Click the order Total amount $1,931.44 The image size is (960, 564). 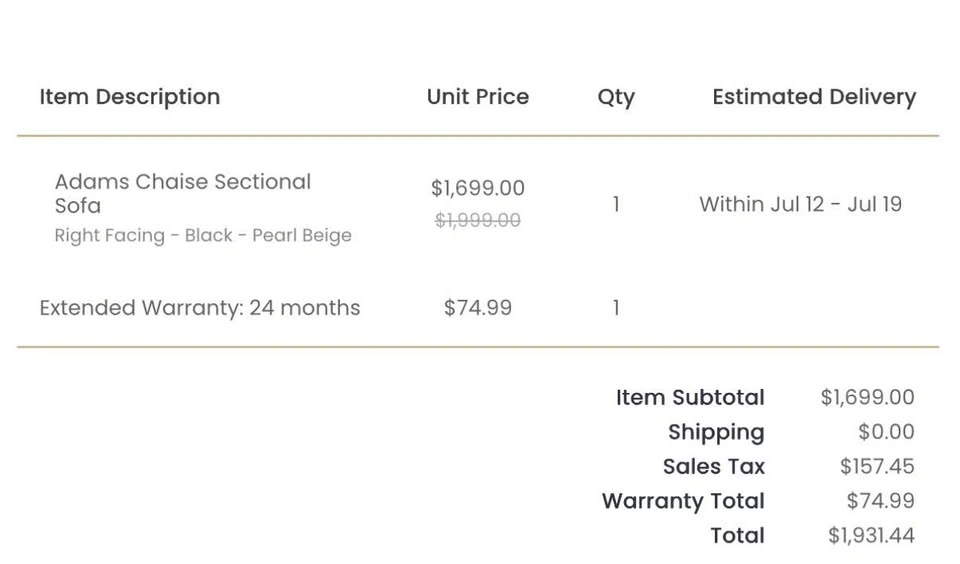(870, 535)
